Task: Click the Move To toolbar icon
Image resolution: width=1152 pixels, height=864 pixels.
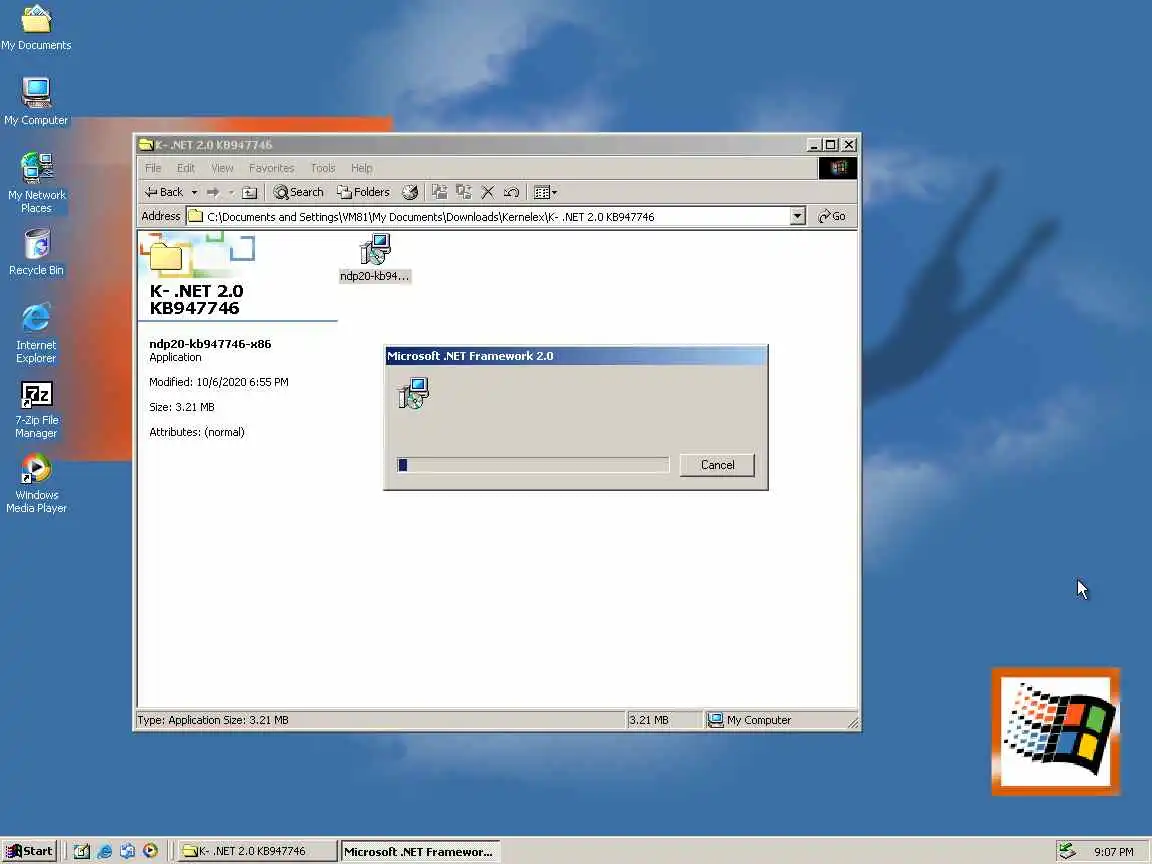Action: click(439, 192)
